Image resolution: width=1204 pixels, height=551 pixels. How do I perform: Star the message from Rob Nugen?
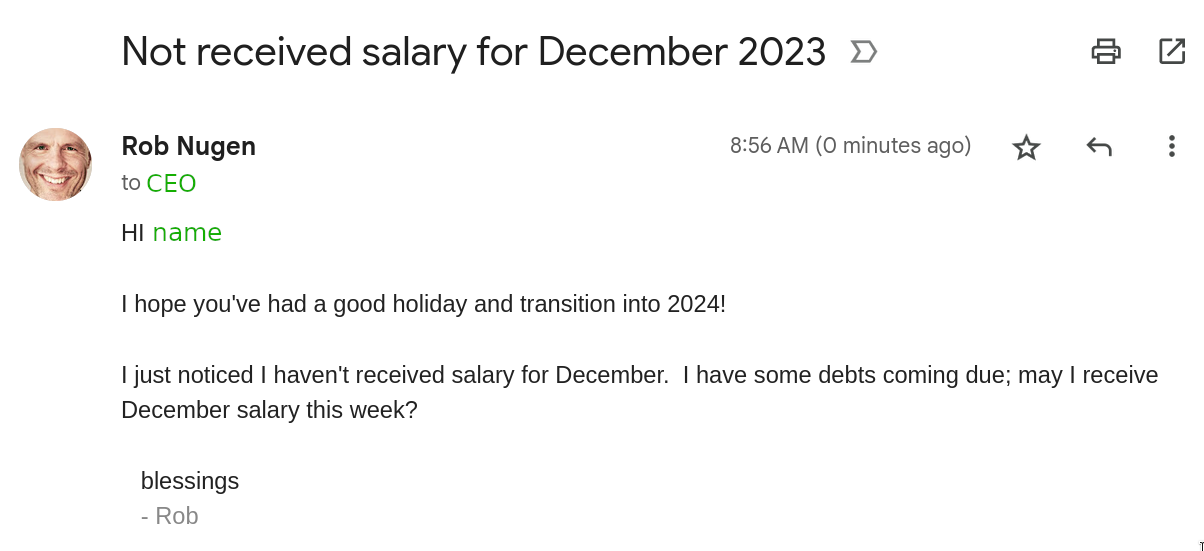pos(1026,148)
